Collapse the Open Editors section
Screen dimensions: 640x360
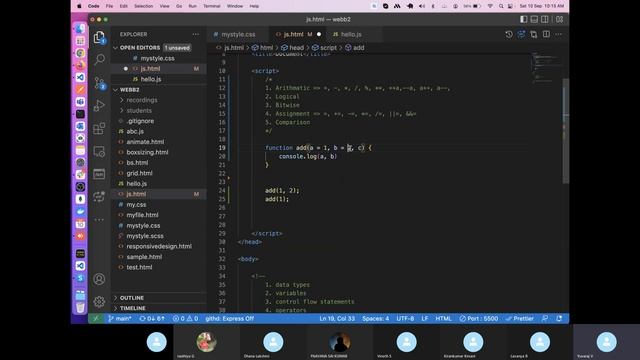click(x=116, y=48)
